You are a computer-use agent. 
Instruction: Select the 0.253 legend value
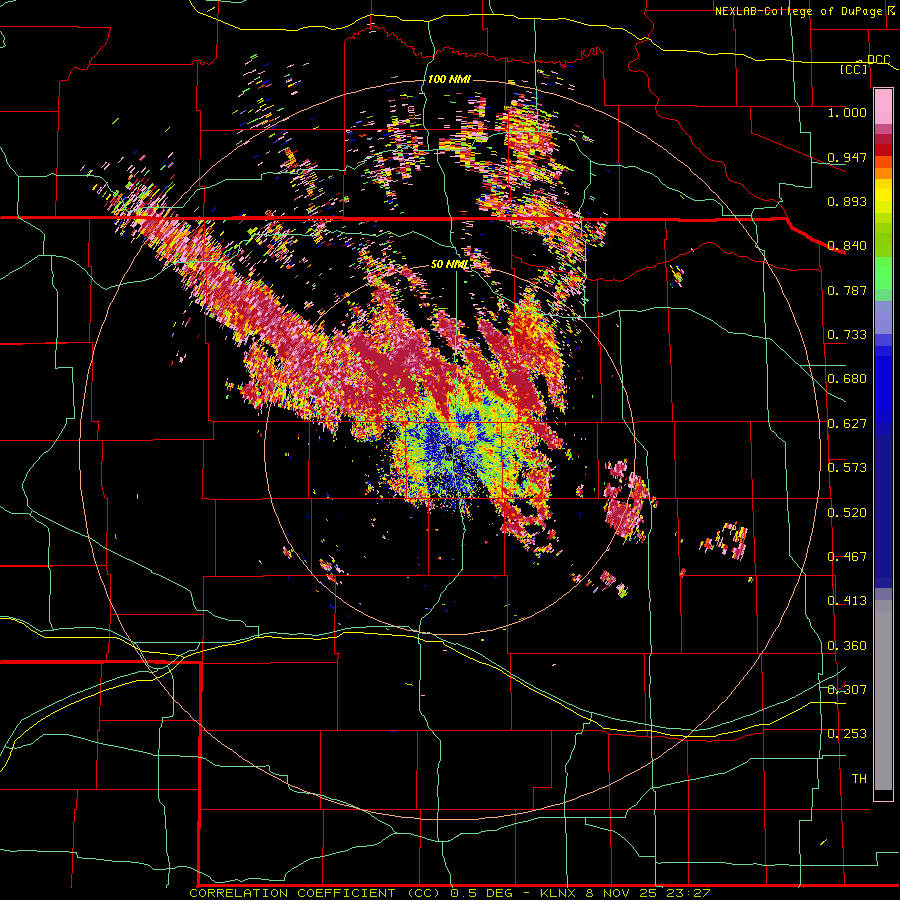click(x=847, y=734)
